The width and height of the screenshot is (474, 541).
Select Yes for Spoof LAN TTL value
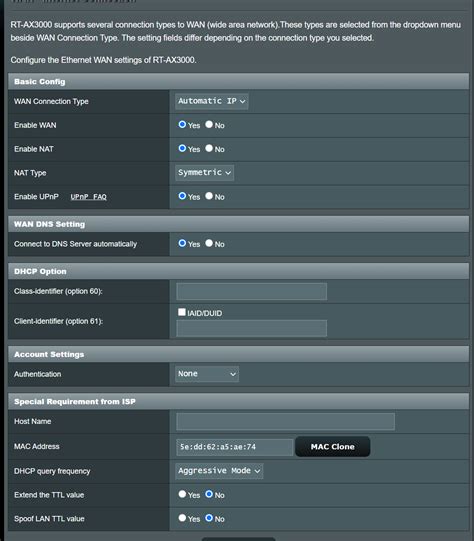pos(182,518)
